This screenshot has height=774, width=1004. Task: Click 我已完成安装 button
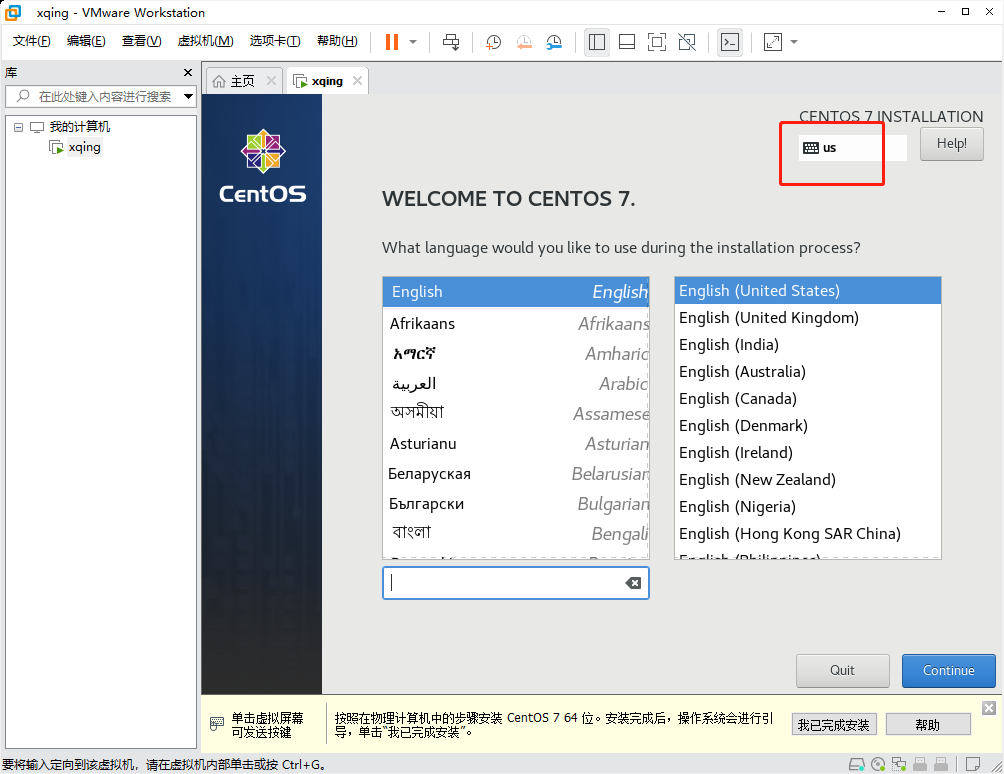tap(834, 725)
